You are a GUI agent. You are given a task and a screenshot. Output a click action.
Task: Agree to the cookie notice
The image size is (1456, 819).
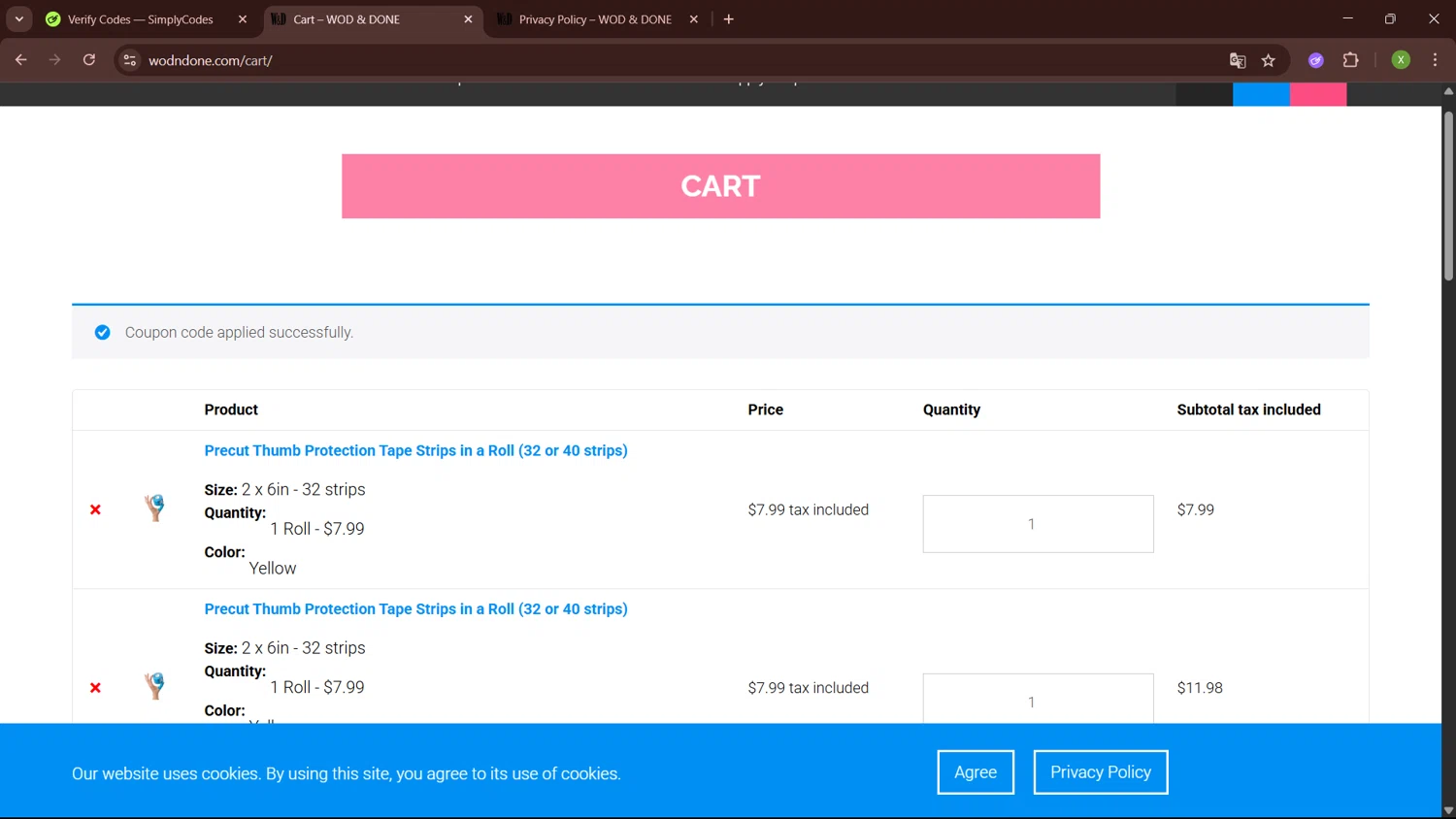[x=976, y=772]
